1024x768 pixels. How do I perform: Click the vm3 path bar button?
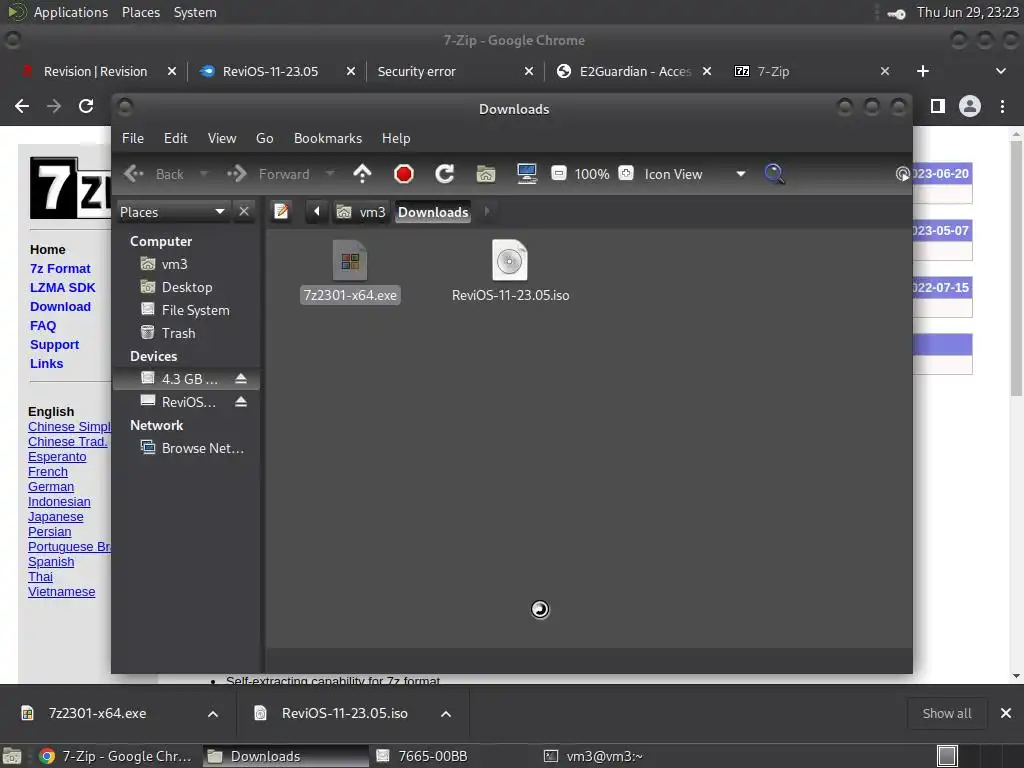(361, 212)
